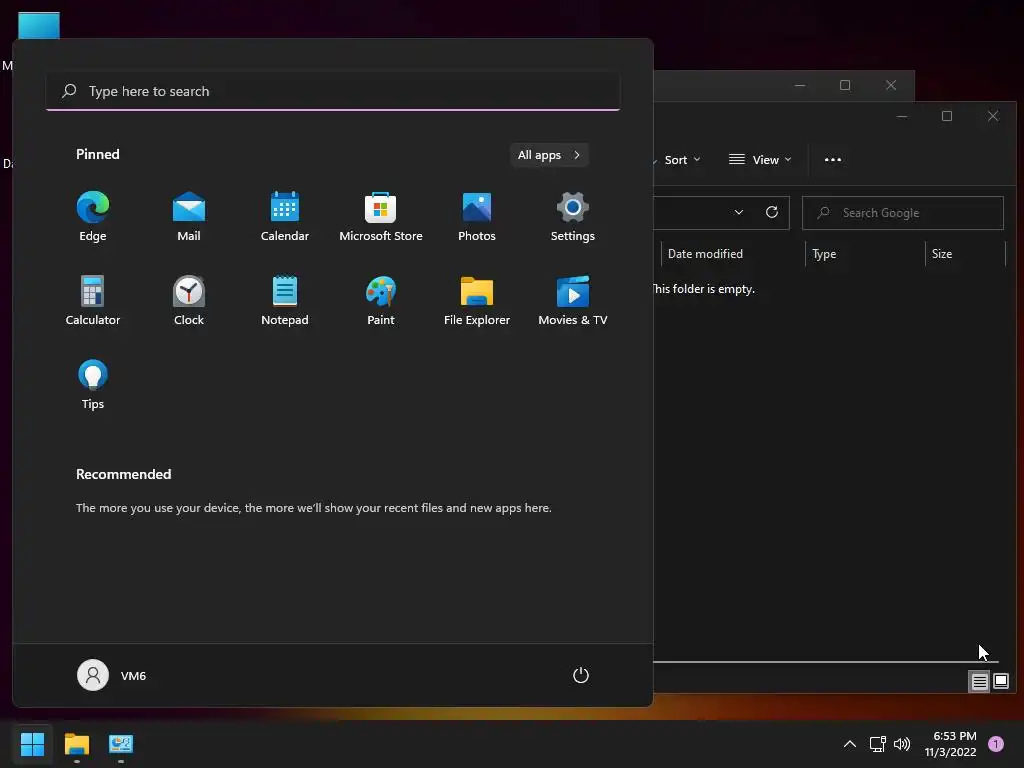
Task: Sort by Type column header
Action: tap(865, 254)
